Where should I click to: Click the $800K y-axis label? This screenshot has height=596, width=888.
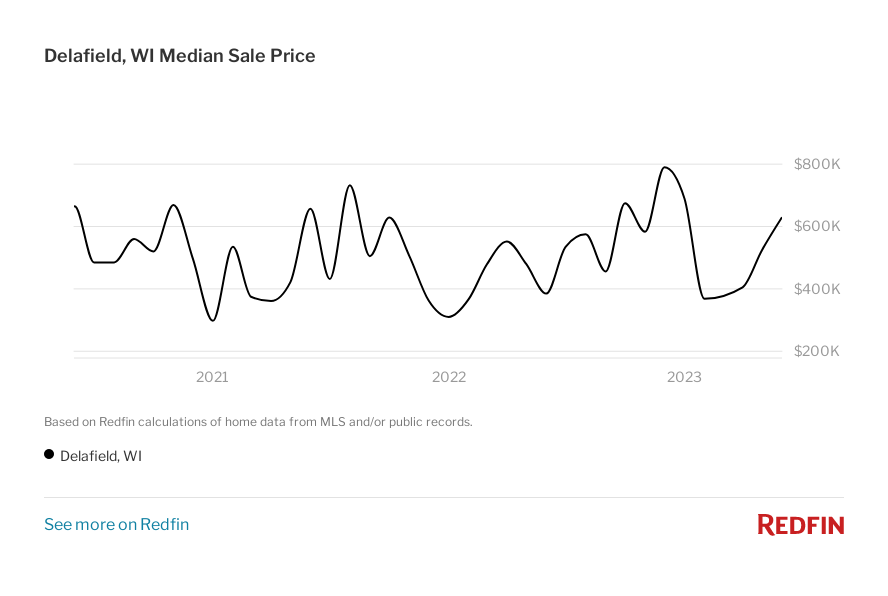pos(816,164)
